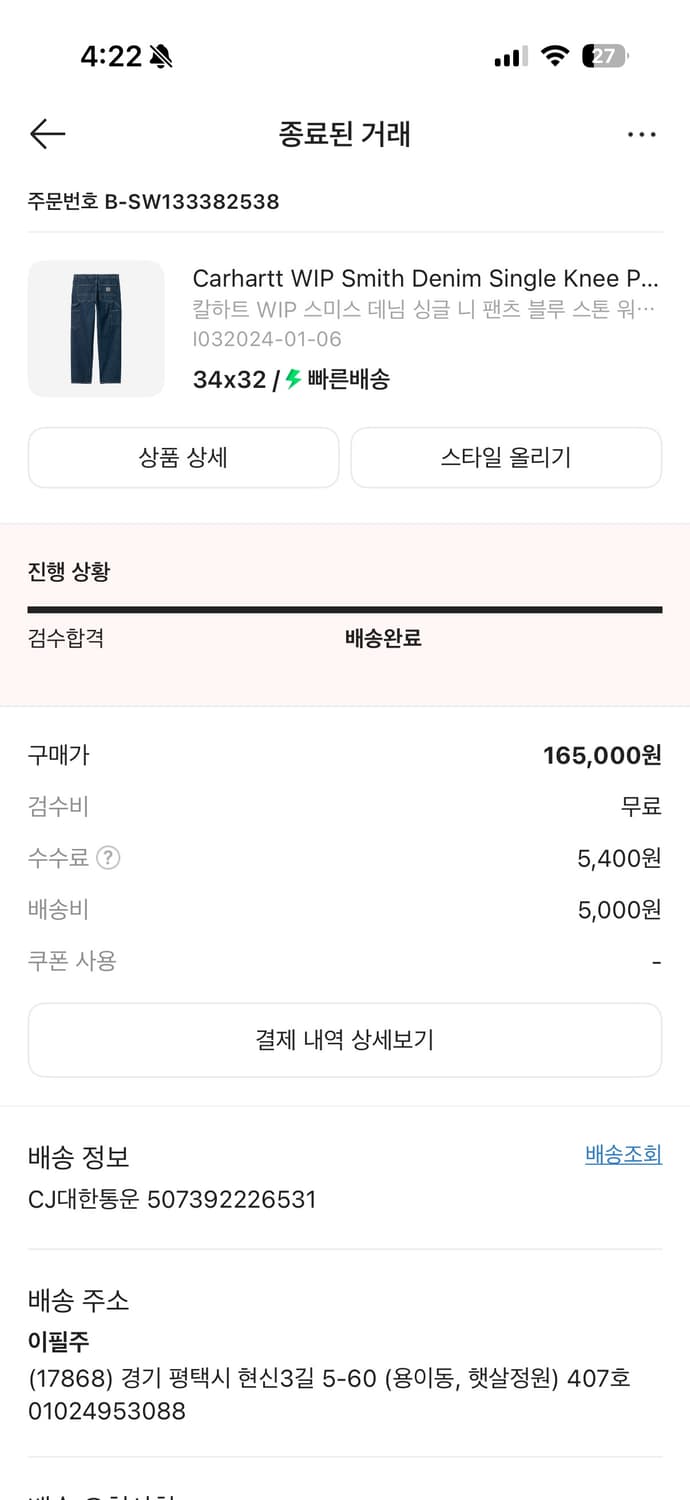This screenshot has width=690, height=1500.
Task: Switch to the 종료된 거래 screen title
Action: (x=344, y=134)
